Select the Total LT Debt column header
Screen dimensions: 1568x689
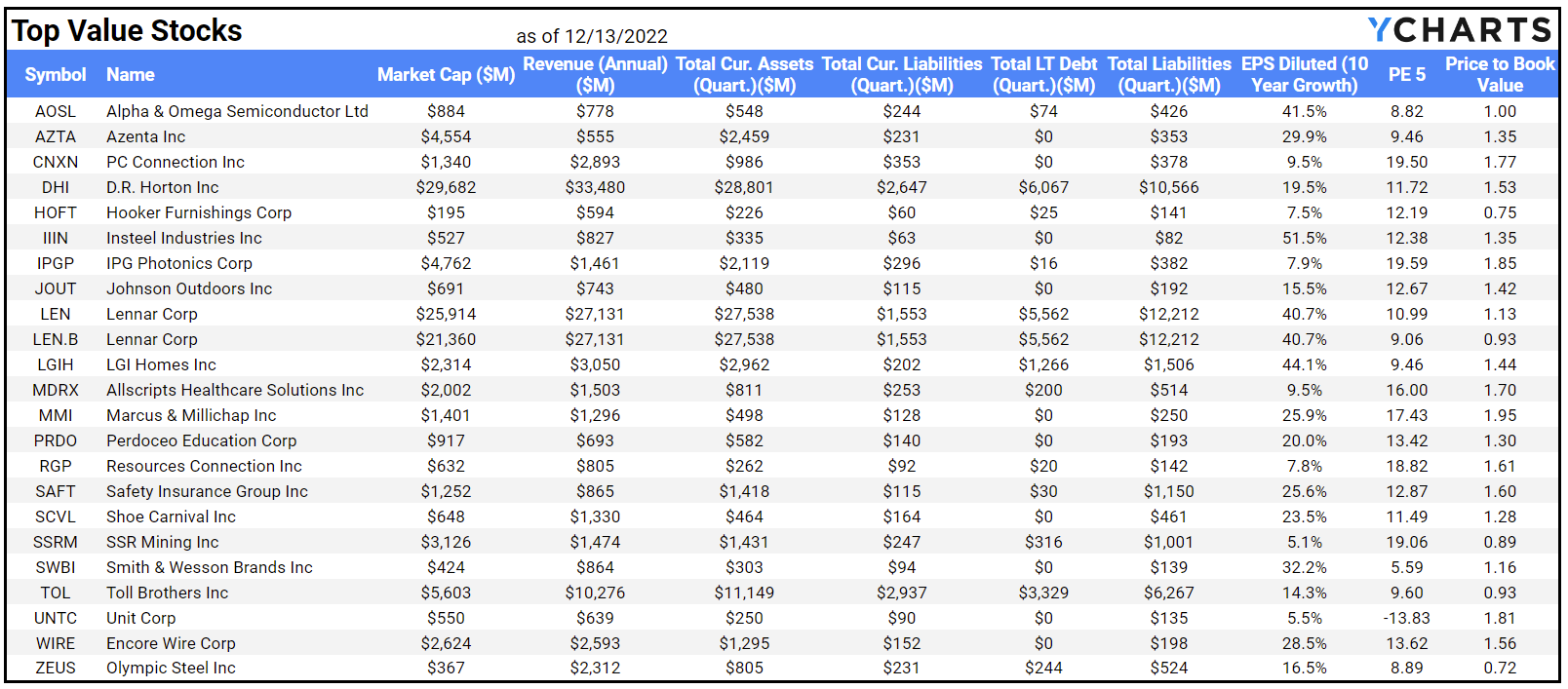tap(1043, 75)
